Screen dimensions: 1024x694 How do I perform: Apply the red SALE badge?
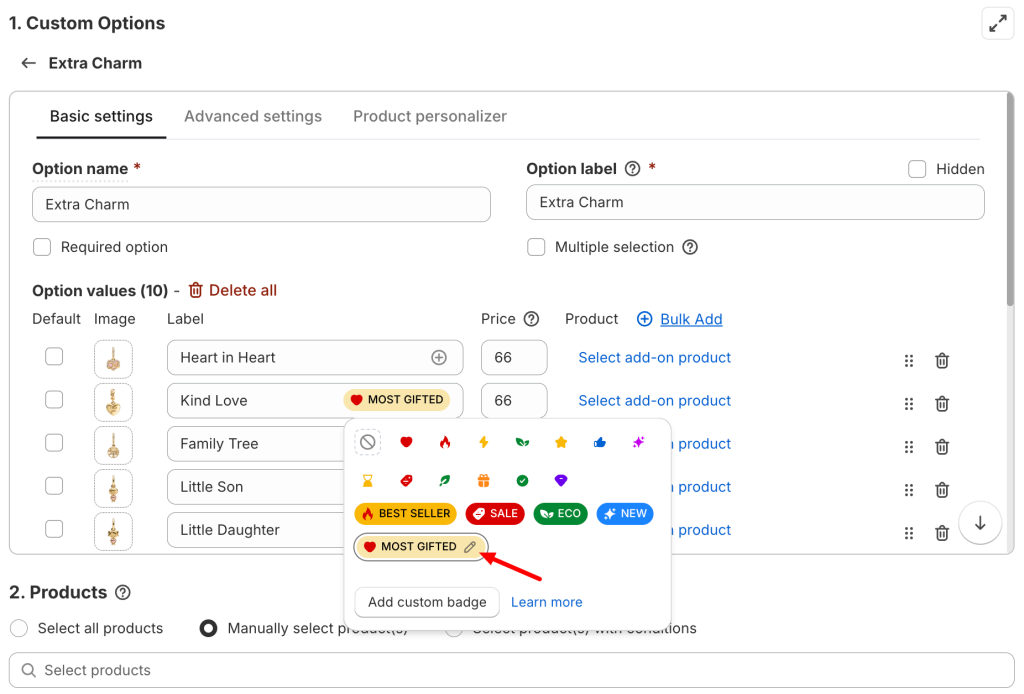[495, 514]
